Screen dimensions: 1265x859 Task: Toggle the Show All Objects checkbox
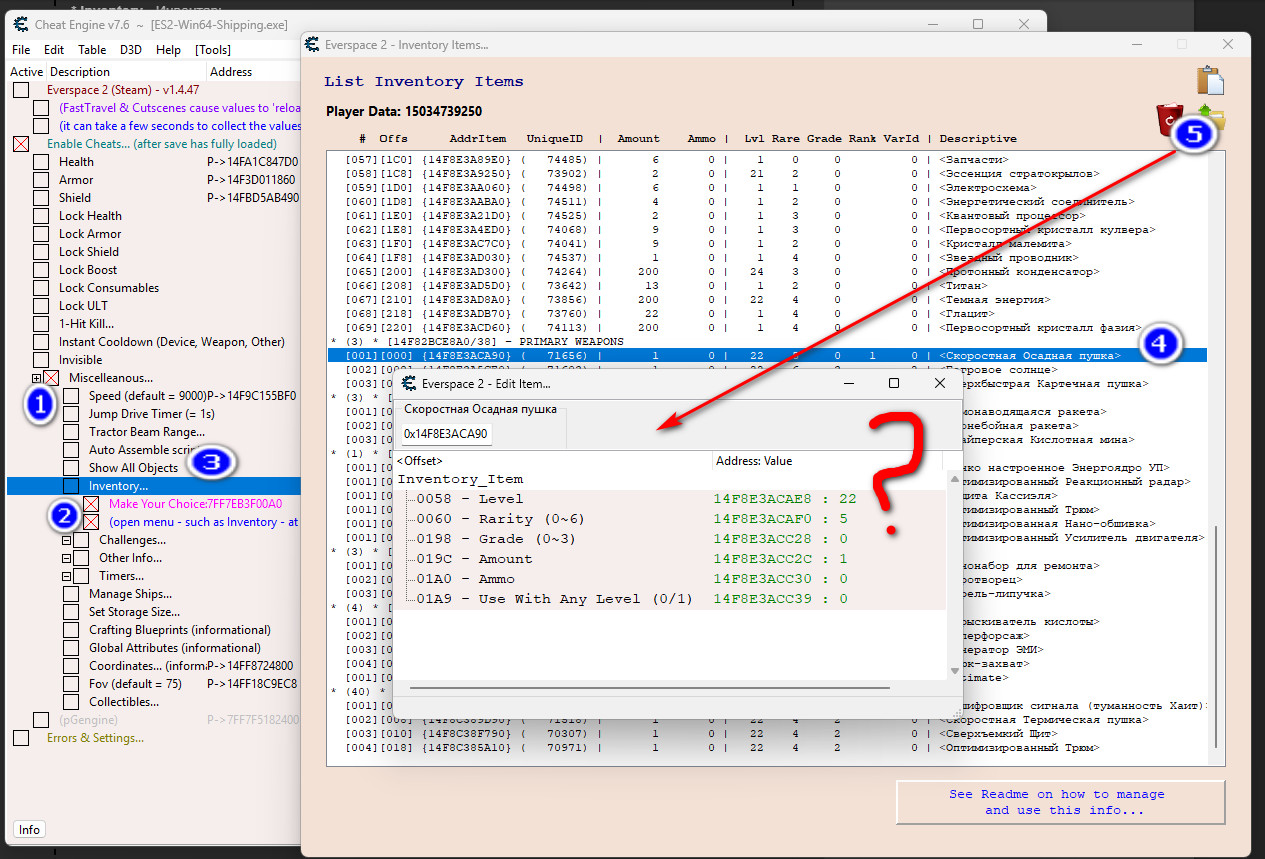pos(71,468)
